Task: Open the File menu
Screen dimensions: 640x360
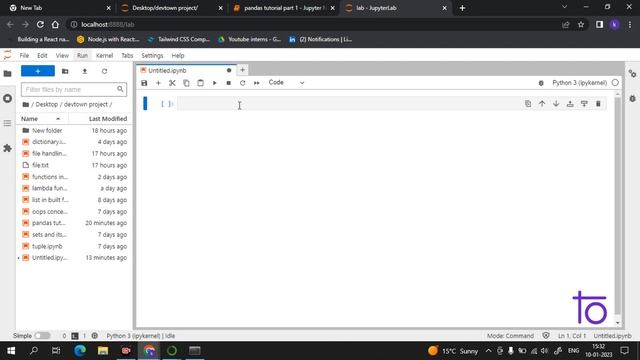Action: click(x=24, y=56)
